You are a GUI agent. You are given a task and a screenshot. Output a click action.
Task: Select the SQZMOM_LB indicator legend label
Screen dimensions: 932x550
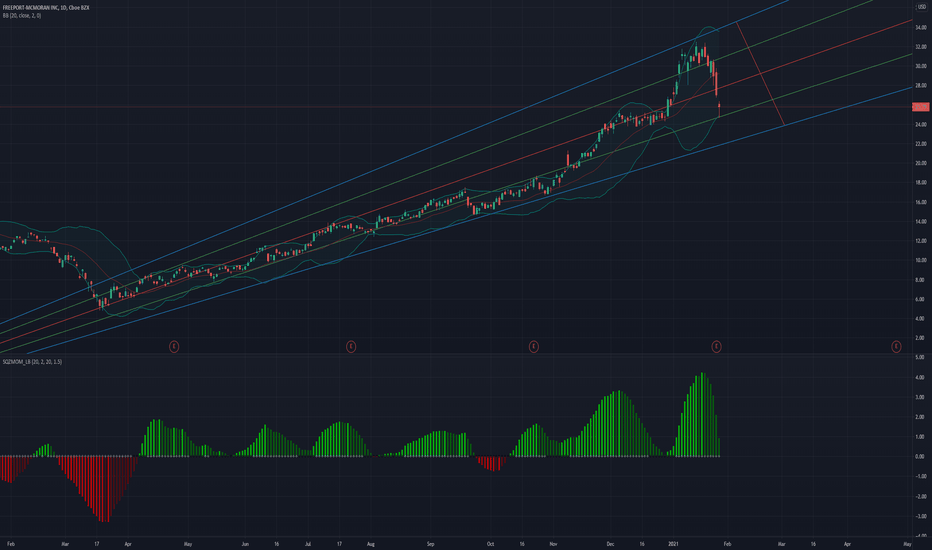pyautogui.click(x=32, y=362)
